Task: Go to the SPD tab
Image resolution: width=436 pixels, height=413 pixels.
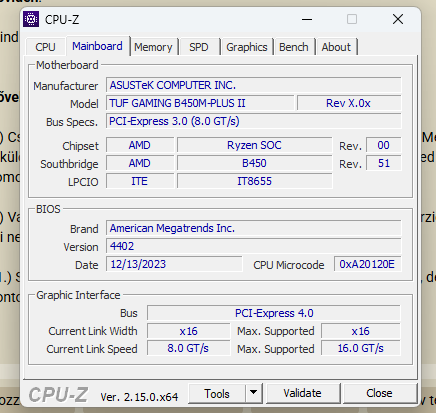Action: [199, 47]
